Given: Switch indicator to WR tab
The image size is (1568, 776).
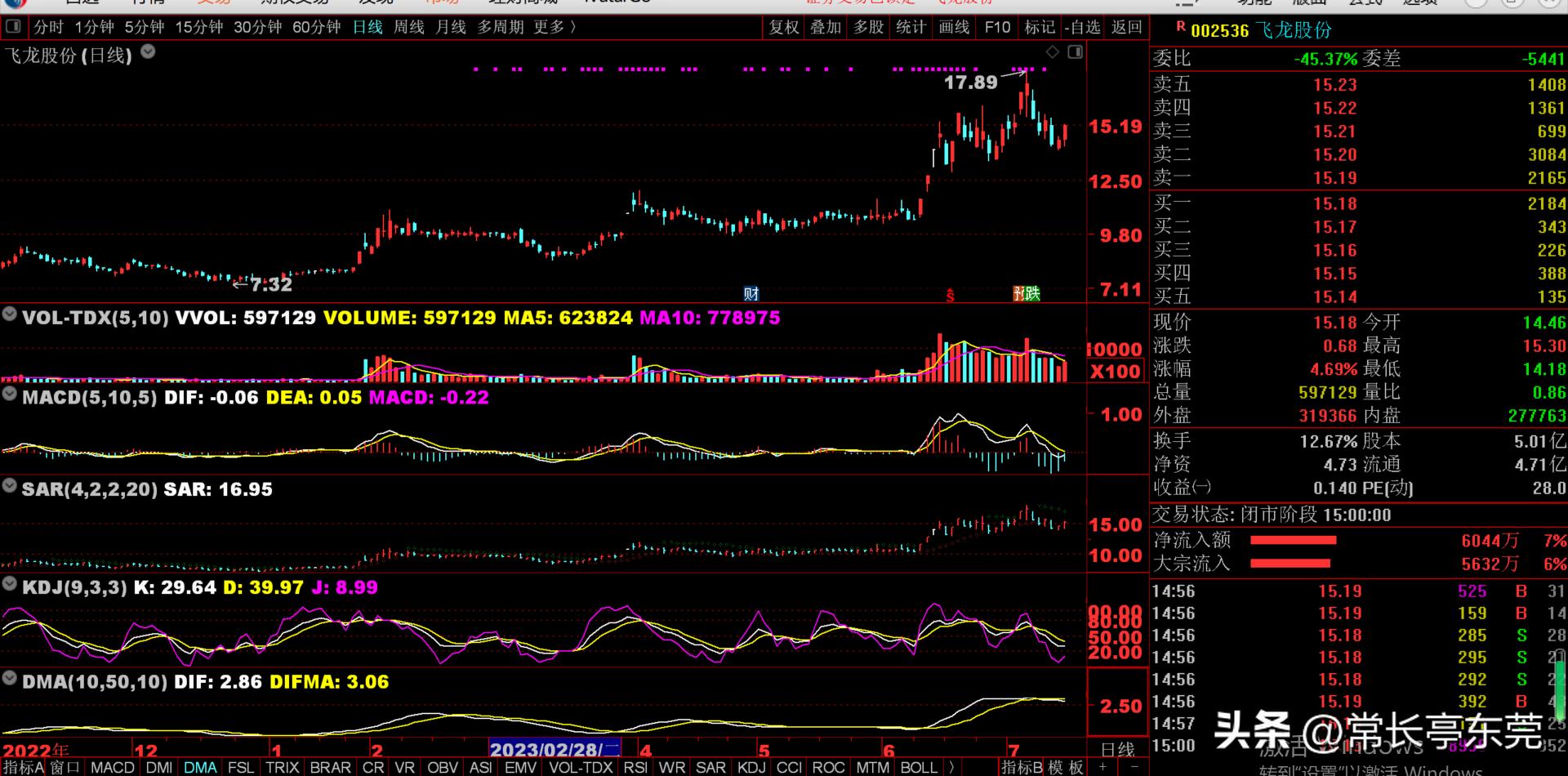Looking at the screenshot, I should pyautogui.click(x=672, y=767).
